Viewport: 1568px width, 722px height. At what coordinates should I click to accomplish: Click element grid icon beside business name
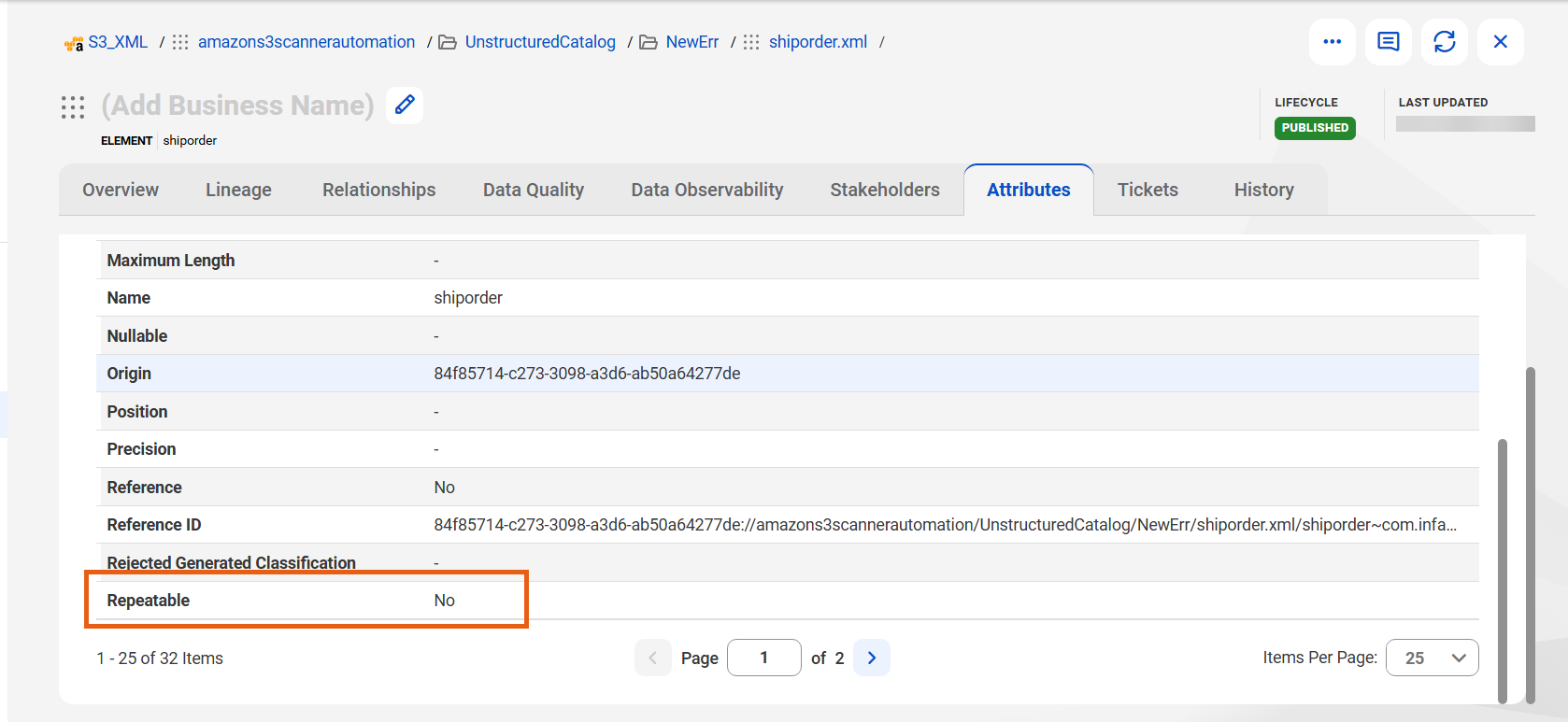tap(73, 106)
